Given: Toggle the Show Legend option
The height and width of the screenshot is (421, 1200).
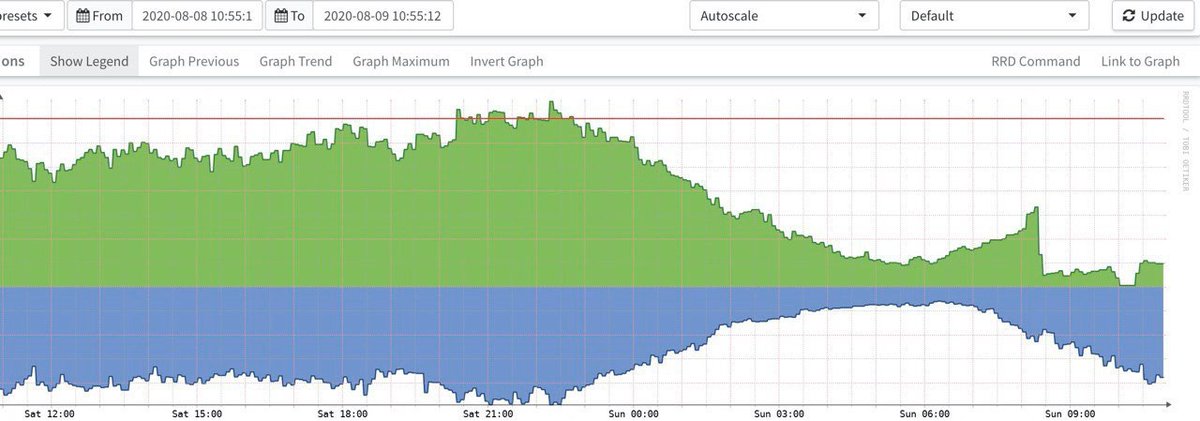Looking at the screenshot, I should tap(89, 61).
